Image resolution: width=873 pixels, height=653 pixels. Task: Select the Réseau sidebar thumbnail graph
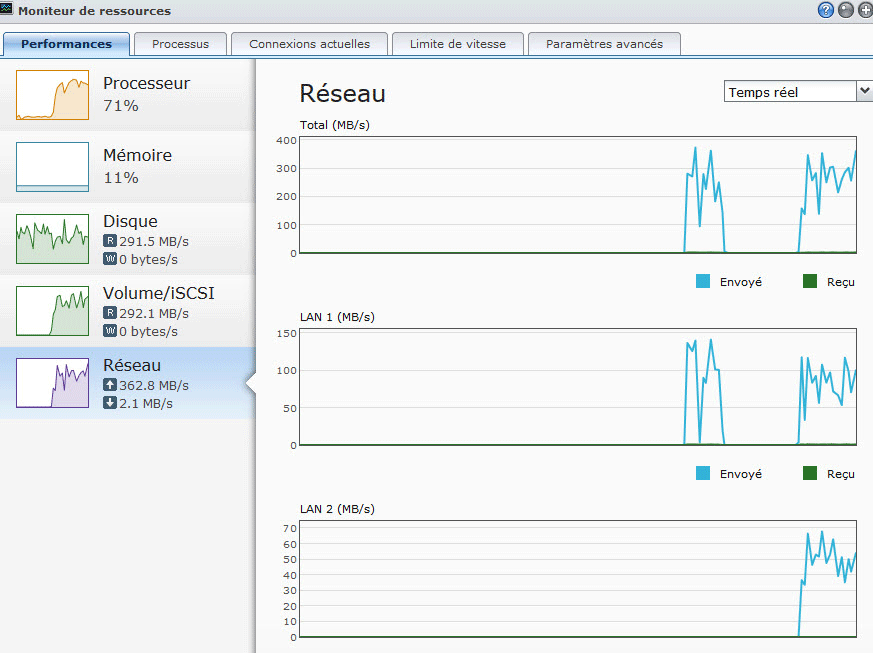pyautogui.click(x=52, y=382)
